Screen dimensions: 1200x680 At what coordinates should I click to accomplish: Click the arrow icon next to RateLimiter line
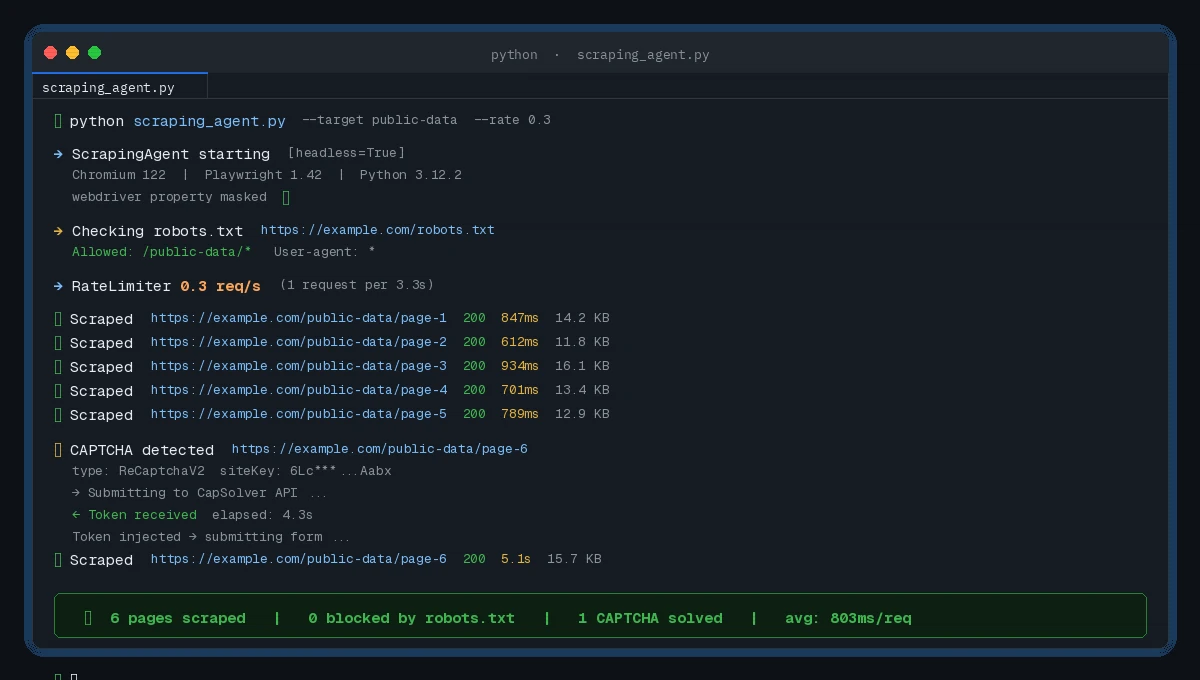pos(58,286)
